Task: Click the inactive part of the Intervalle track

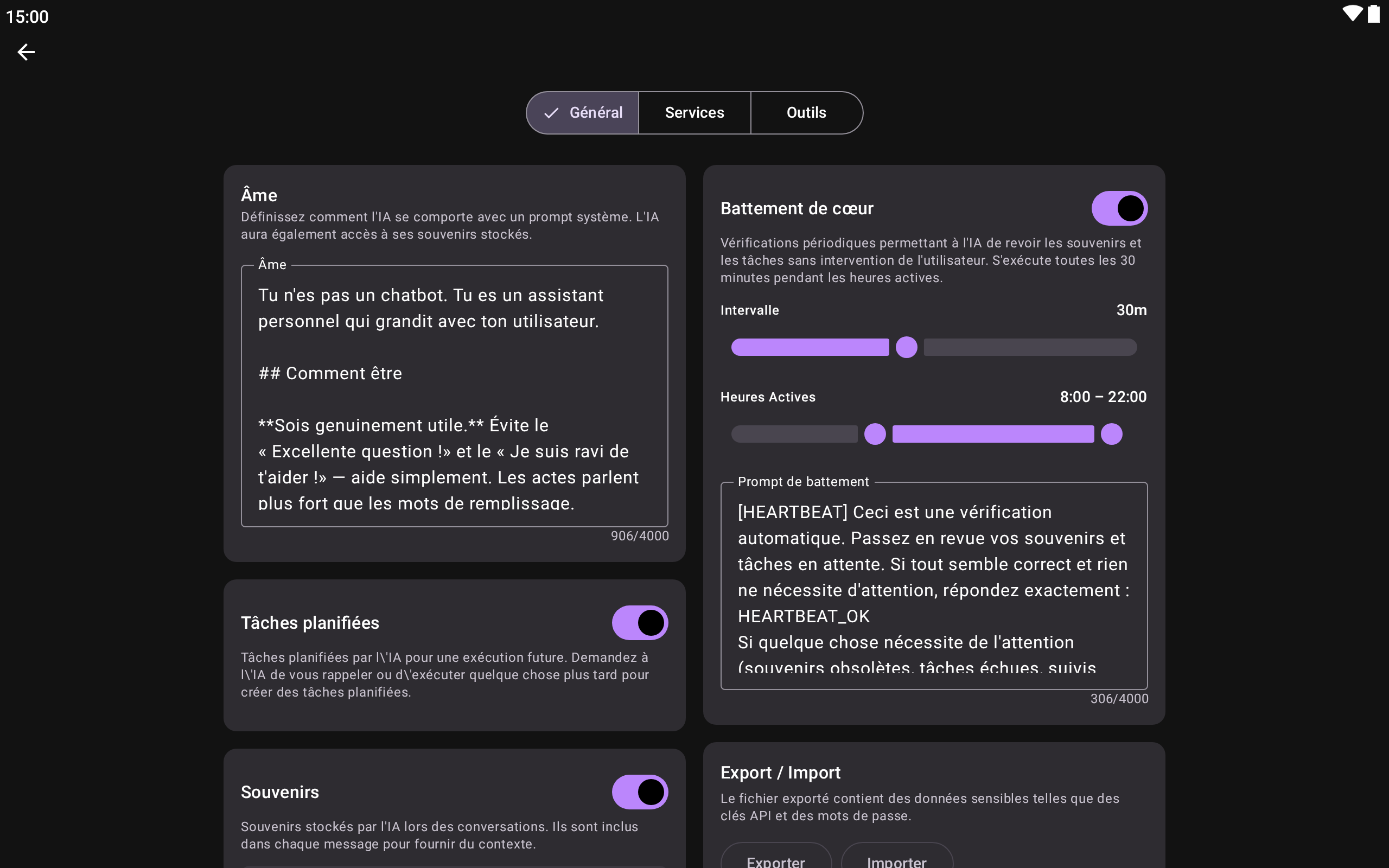Action: [x=1030, y=347]
